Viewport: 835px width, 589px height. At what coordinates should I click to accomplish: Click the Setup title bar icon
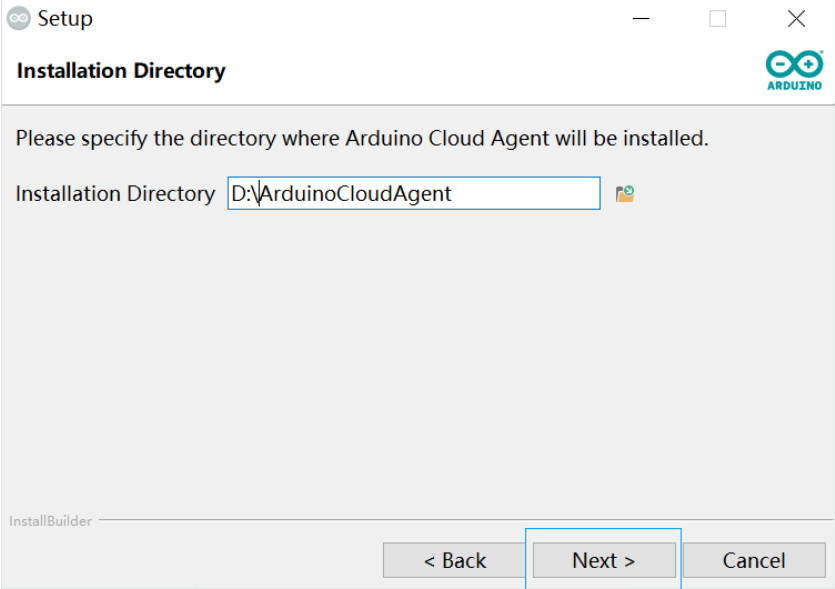[19, 19]
